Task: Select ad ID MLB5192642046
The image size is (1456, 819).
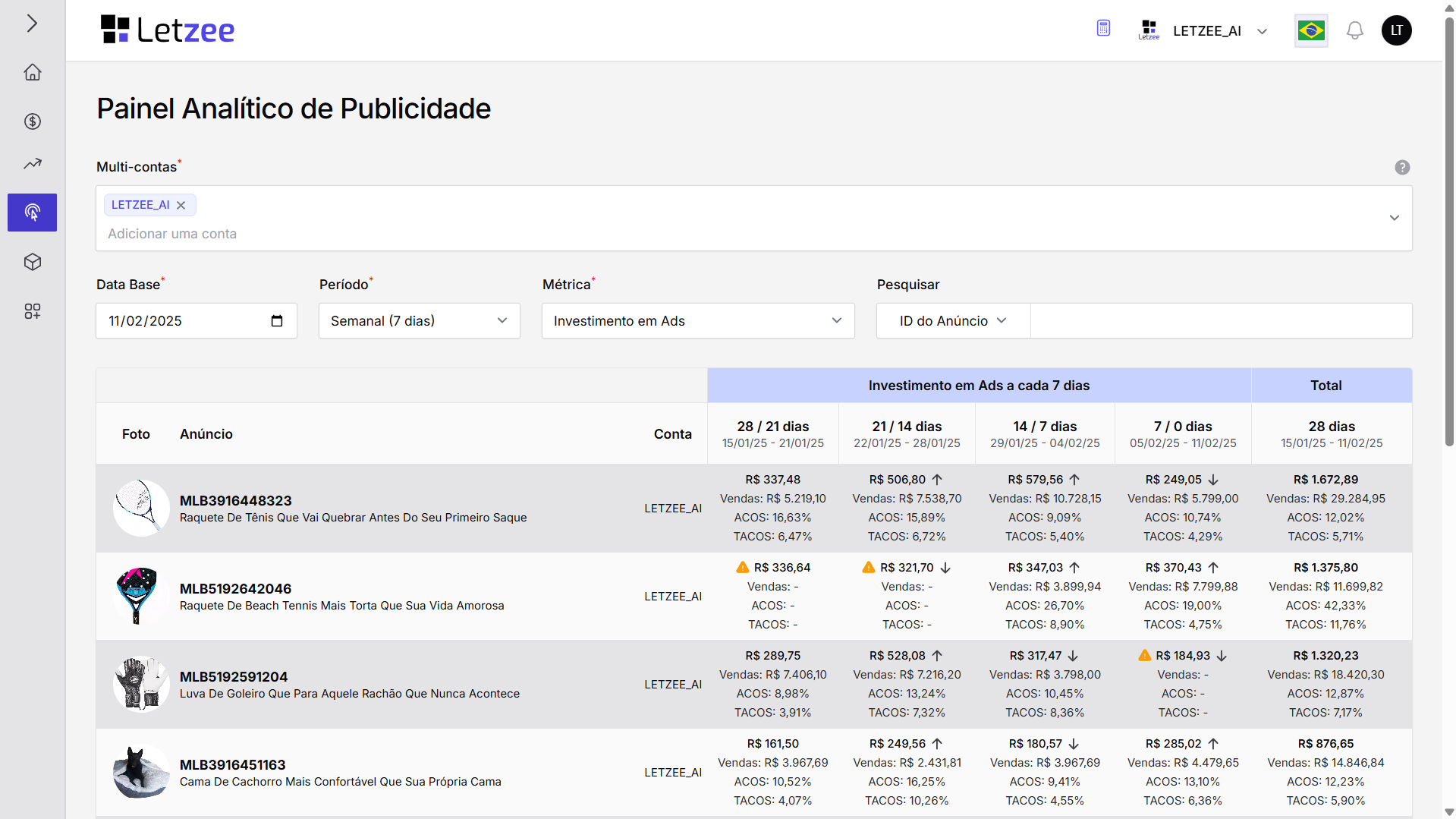Action: (x=235, y=589)
